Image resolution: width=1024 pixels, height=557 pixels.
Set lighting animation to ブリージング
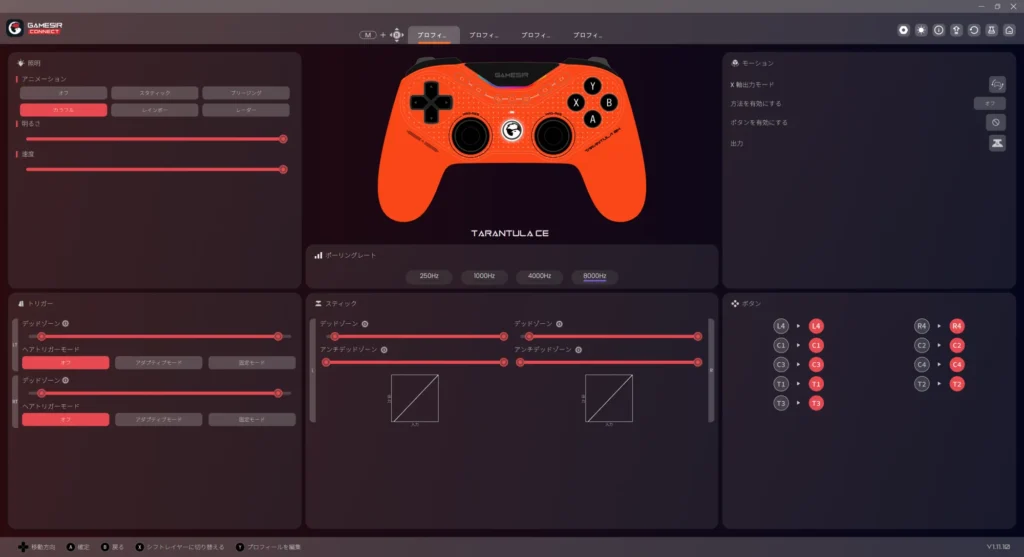(246, 93)
